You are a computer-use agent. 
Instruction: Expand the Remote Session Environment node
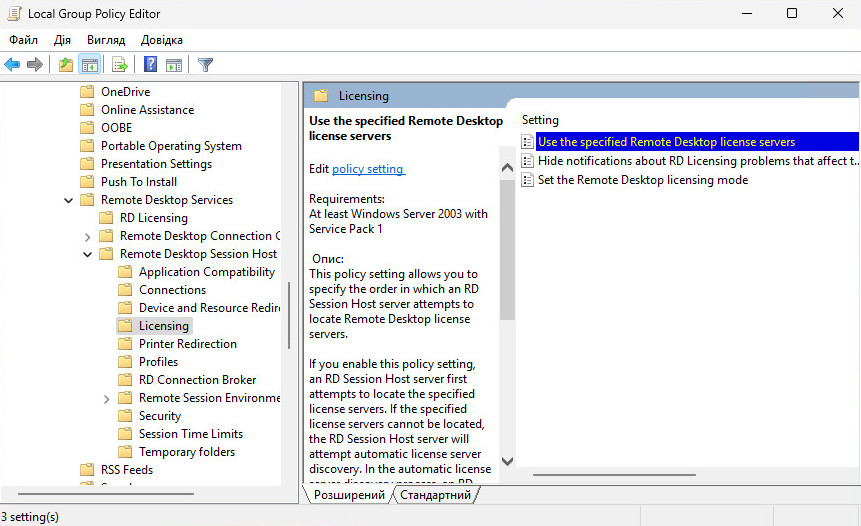pyautogui.click(x=107, y=399)
